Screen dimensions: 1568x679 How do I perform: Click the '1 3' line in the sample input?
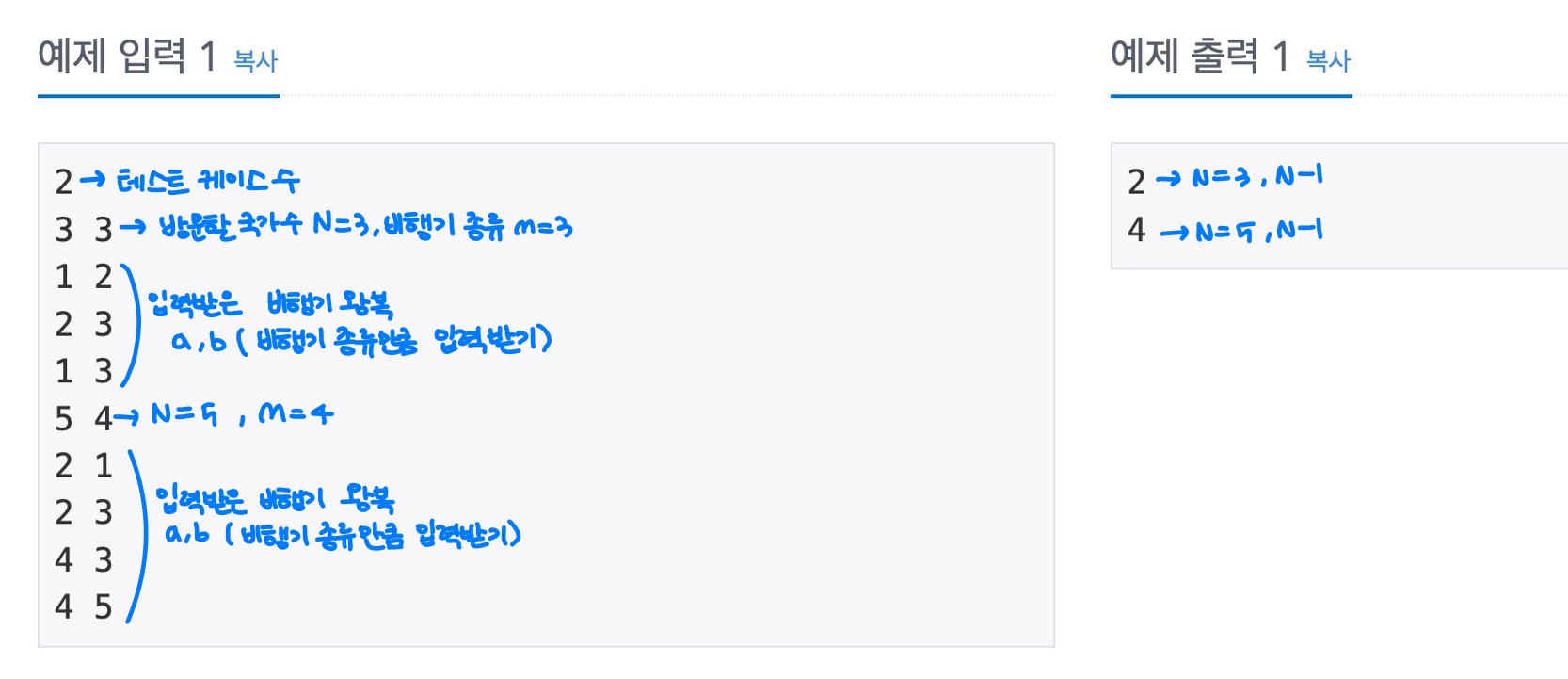(x=84, y=370)
